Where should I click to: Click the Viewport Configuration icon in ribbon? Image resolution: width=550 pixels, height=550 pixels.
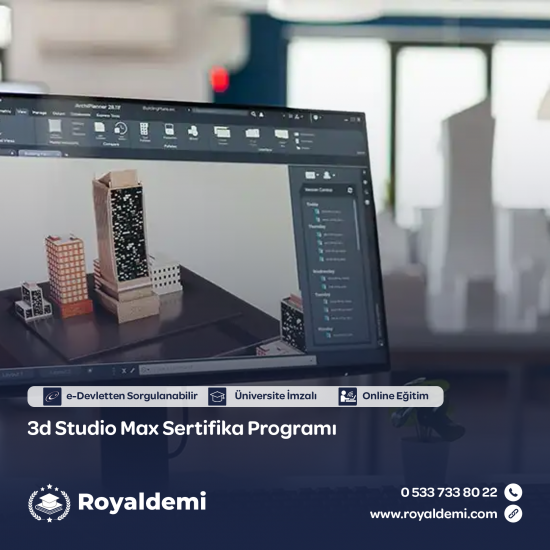[x=55, y=126]
